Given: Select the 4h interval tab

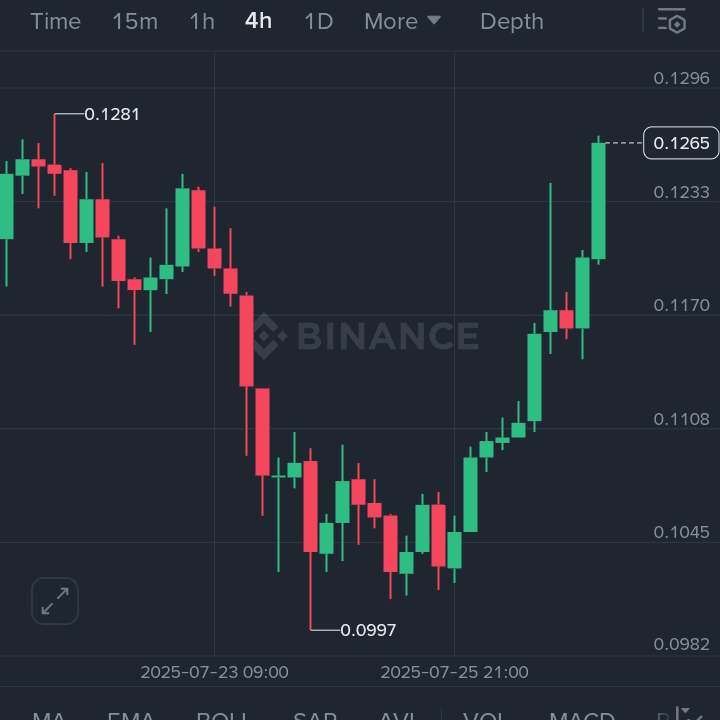Looking at the screenshot, I should pos(258,21).
